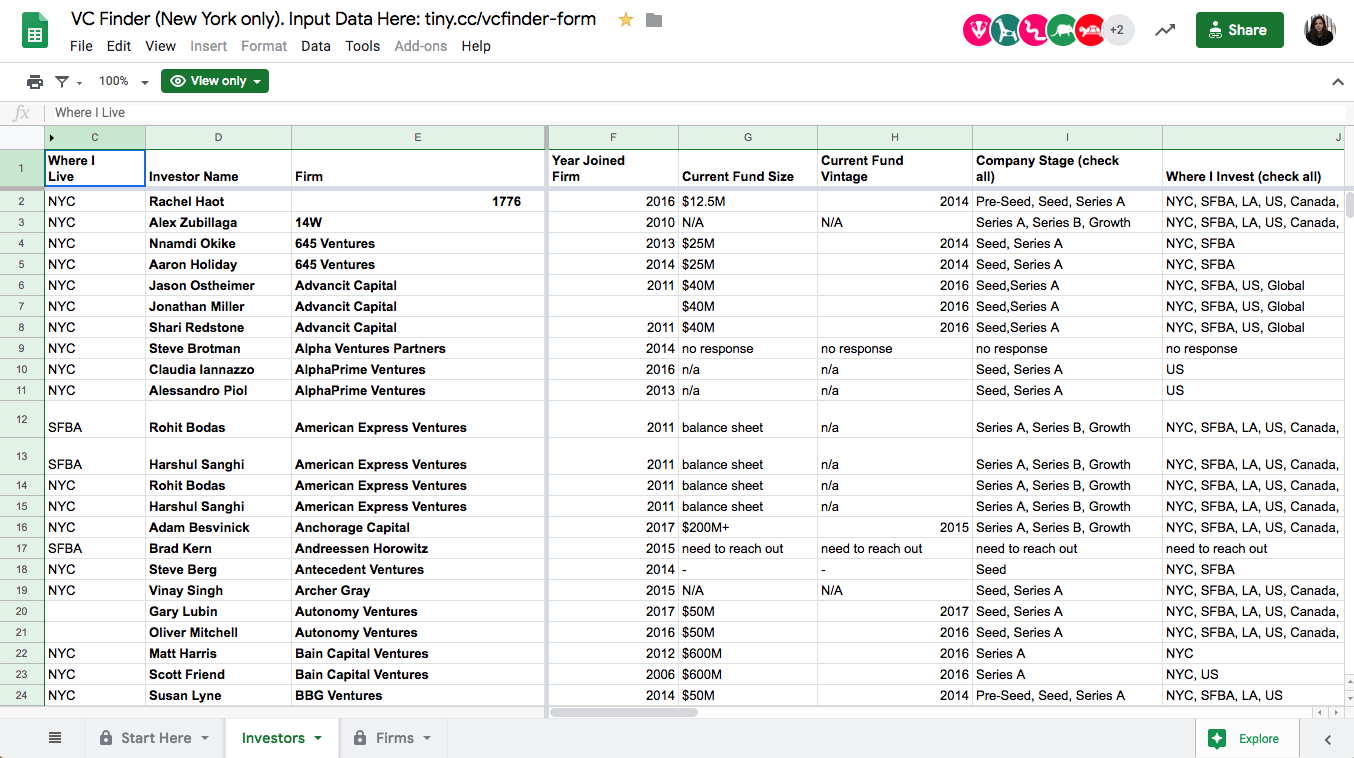This screenshot has height=758, width=1354.
Task: Expand hidden columns arrow beside column C
Action: [x=52, y=137]
